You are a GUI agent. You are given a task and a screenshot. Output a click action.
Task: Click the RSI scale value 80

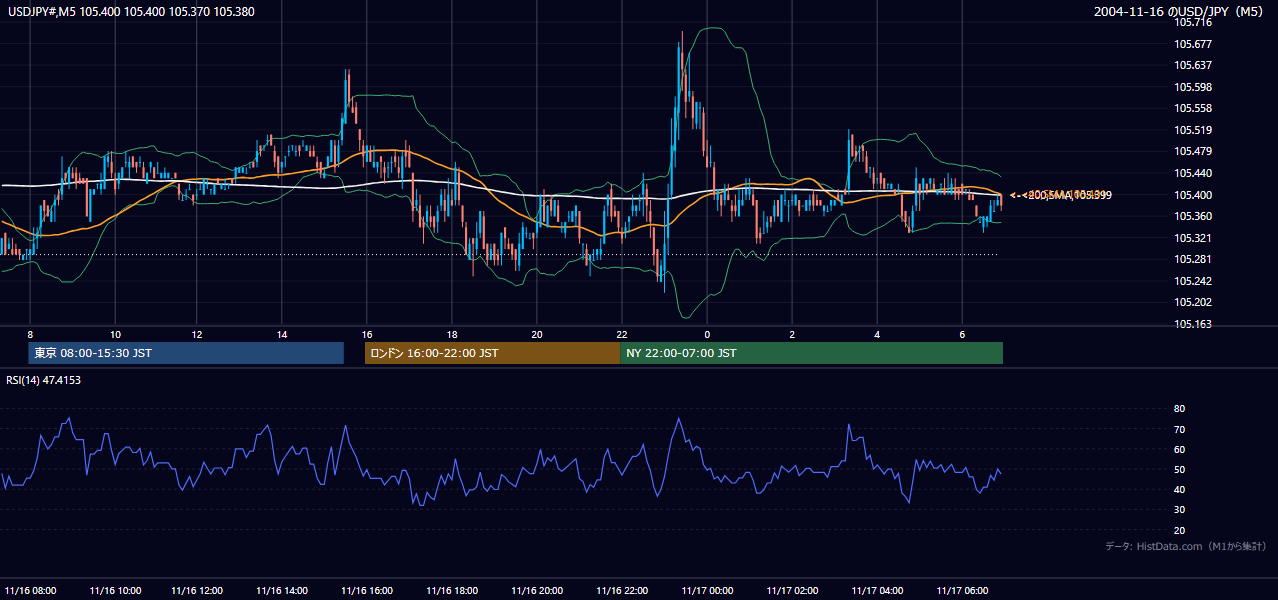(1179, 409)
